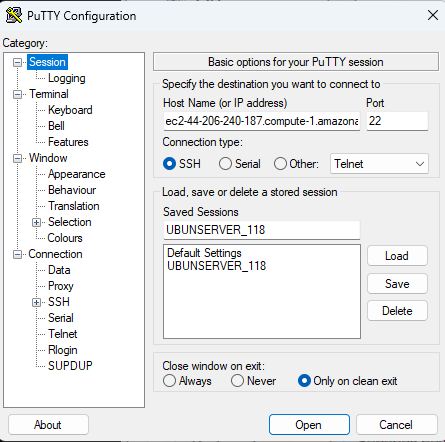Open the SUPDUP settings category

tap(70, 366)
